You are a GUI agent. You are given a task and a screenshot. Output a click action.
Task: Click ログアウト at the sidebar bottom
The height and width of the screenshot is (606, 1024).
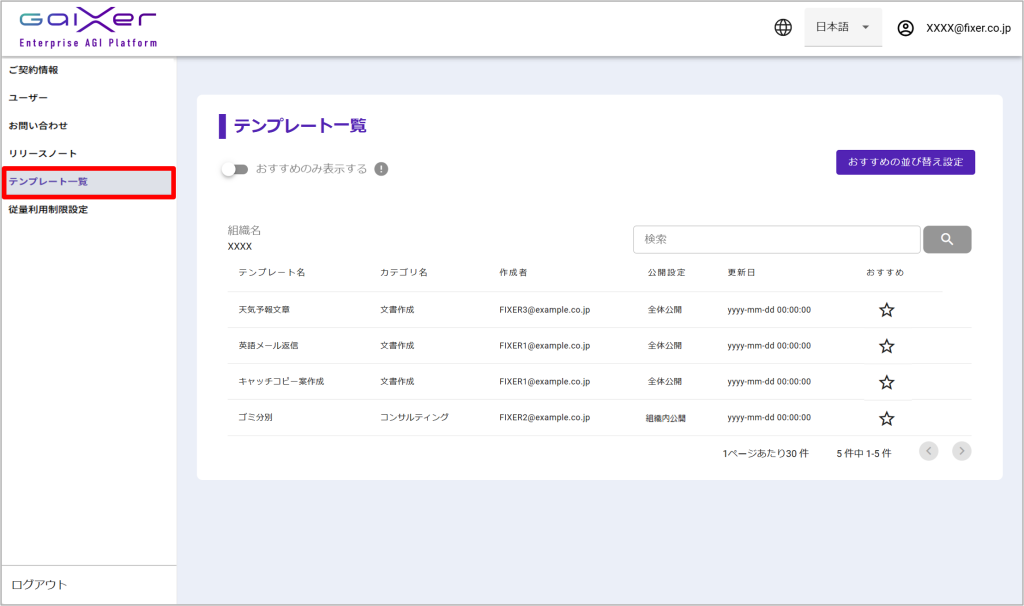pos(39,584)
